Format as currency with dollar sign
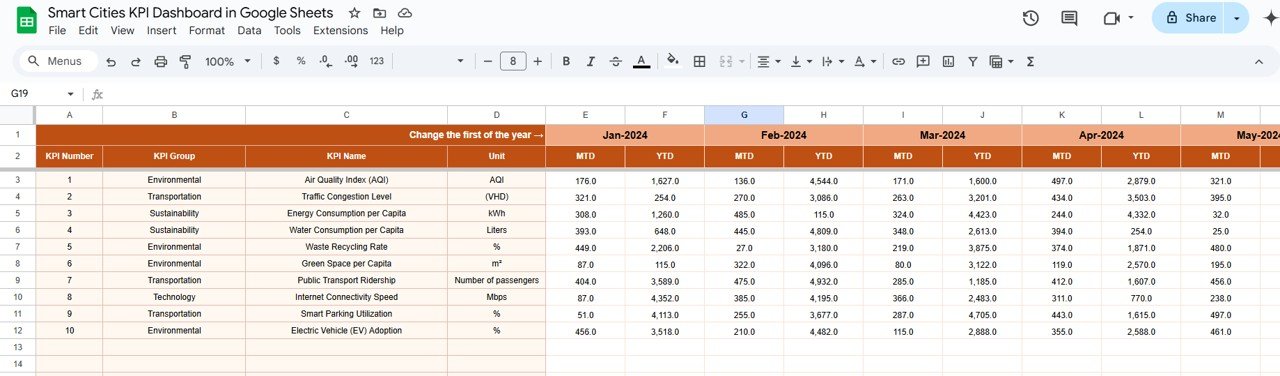Screen dimensions: 1280x376 (276, 61)
